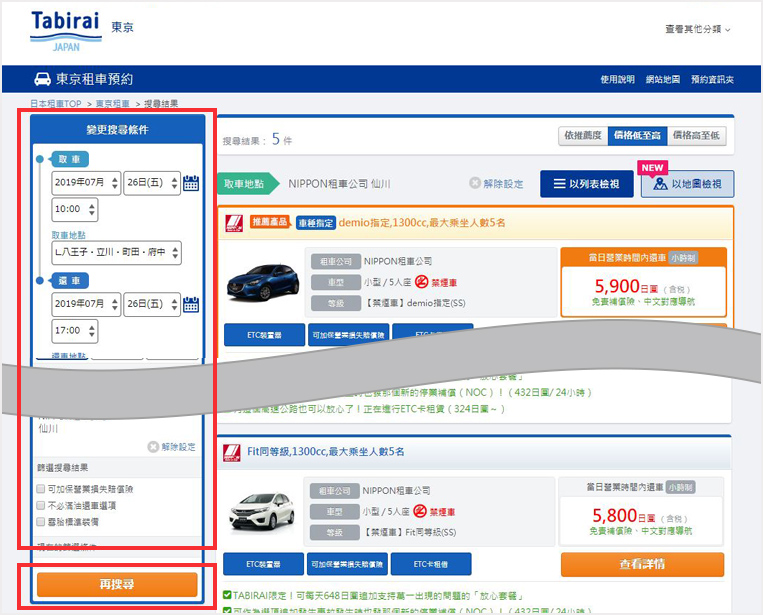Image resolution: width=763 pixels, height=615 pixels.
Task: Click the car icon beside 東京租車預約
Action: [x=42, y=79]
